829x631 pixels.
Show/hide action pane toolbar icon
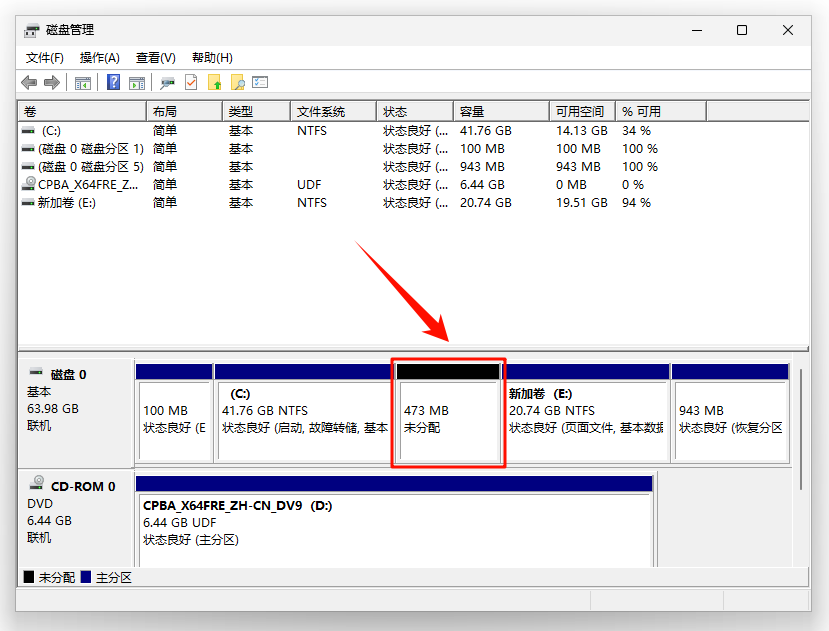[x=137, y=83]
